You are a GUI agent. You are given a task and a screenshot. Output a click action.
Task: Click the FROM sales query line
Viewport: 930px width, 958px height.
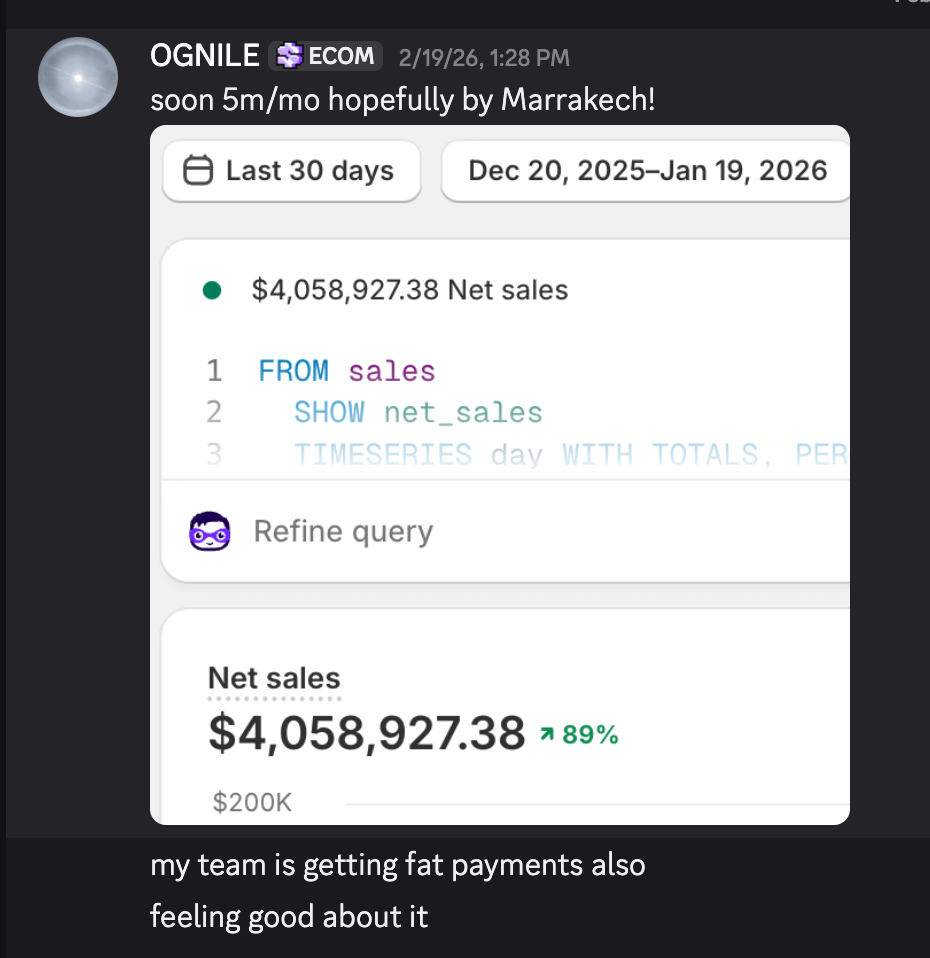pyautogui.click(x=346, y=371)
